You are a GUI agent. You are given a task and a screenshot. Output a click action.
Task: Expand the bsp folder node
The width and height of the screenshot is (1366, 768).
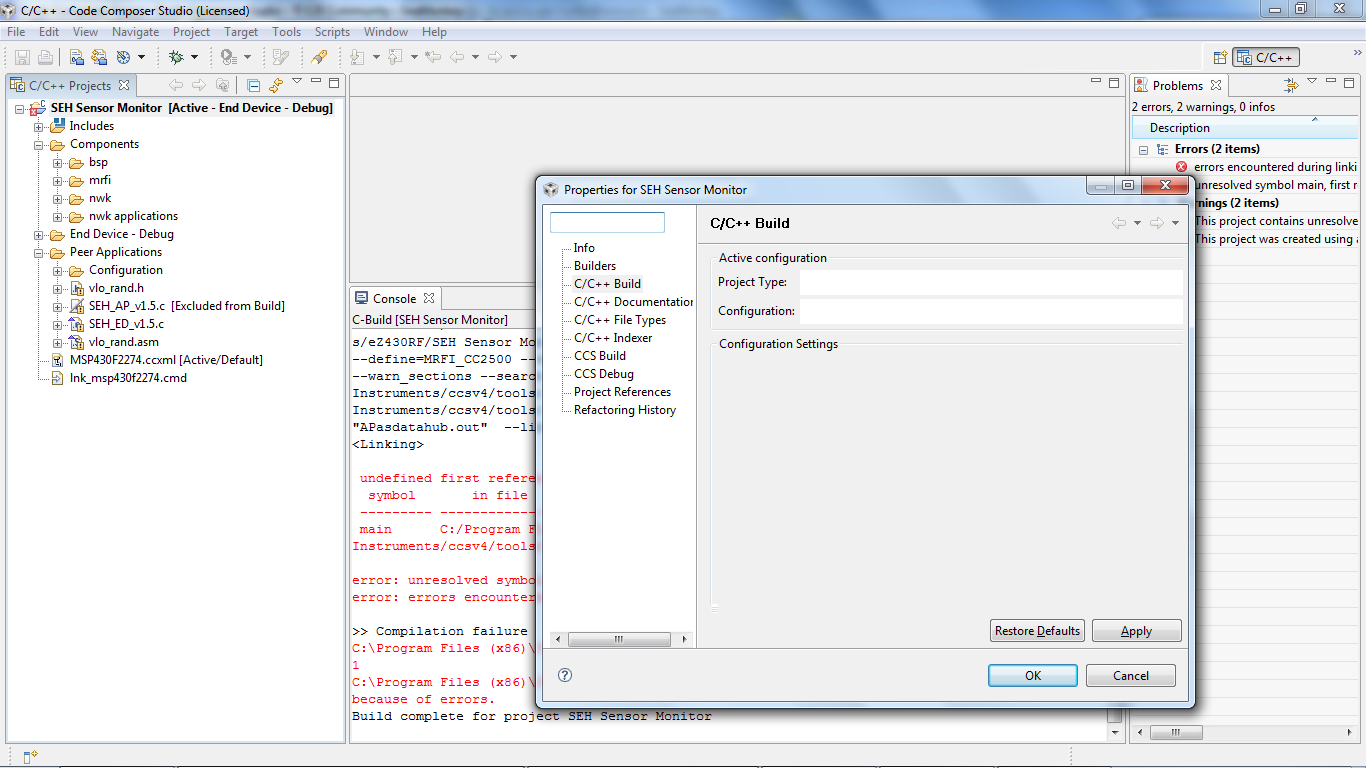pos(58,162)
